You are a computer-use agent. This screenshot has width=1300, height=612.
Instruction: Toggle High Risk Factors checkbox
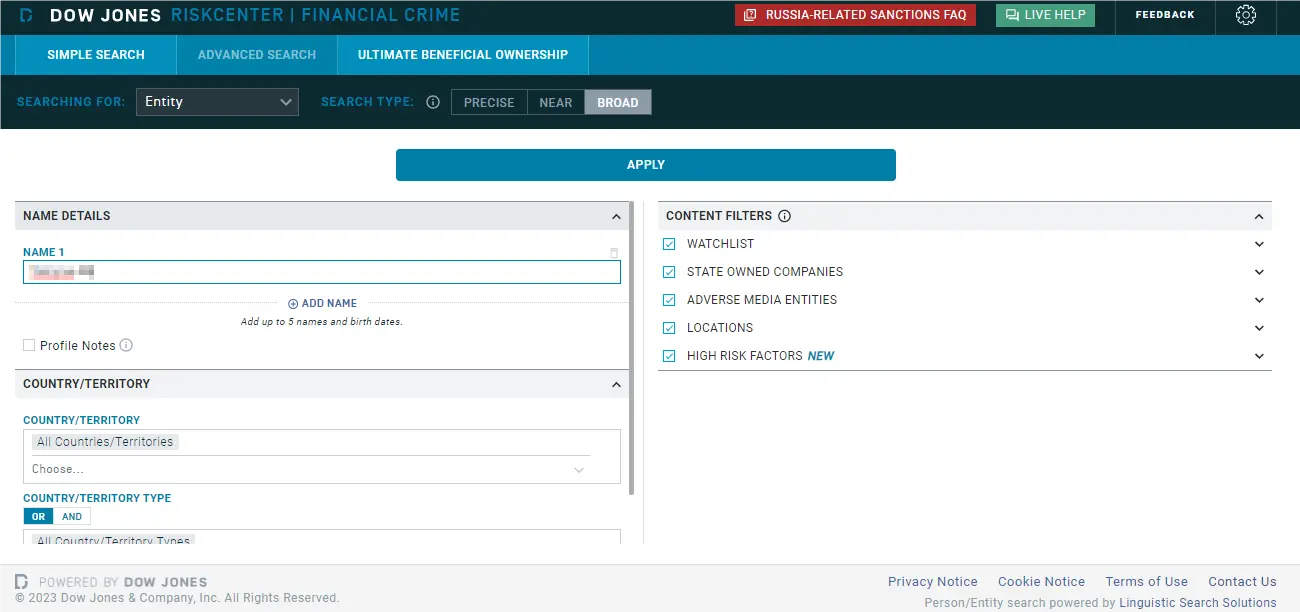669,356
